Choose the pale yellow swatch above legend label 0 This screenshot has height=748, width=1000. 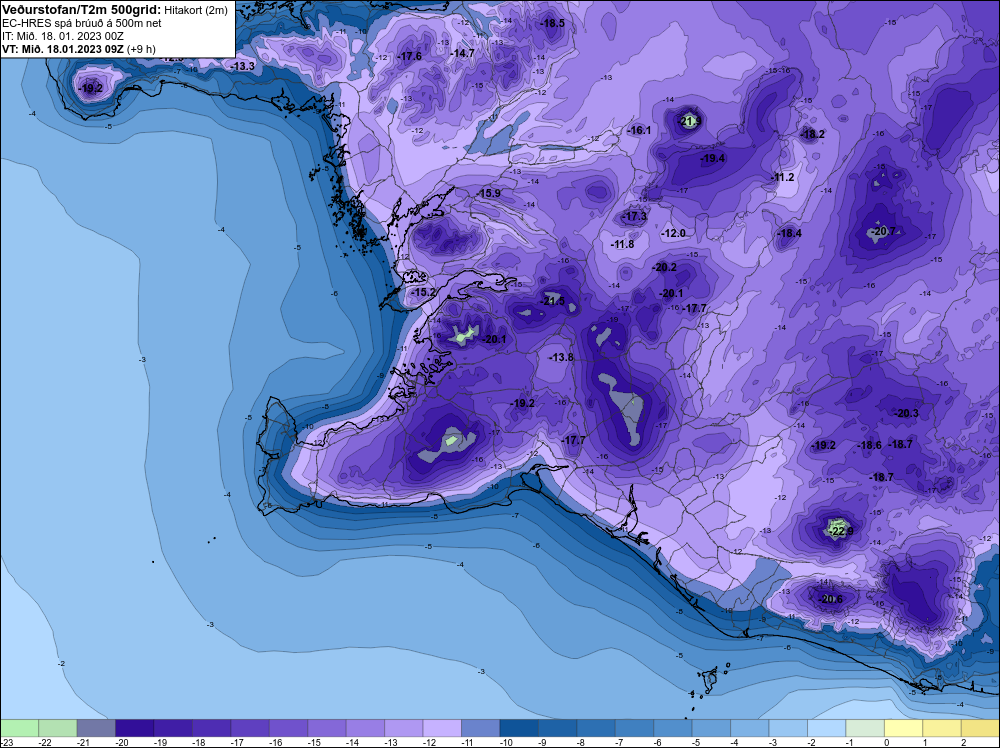903,728
